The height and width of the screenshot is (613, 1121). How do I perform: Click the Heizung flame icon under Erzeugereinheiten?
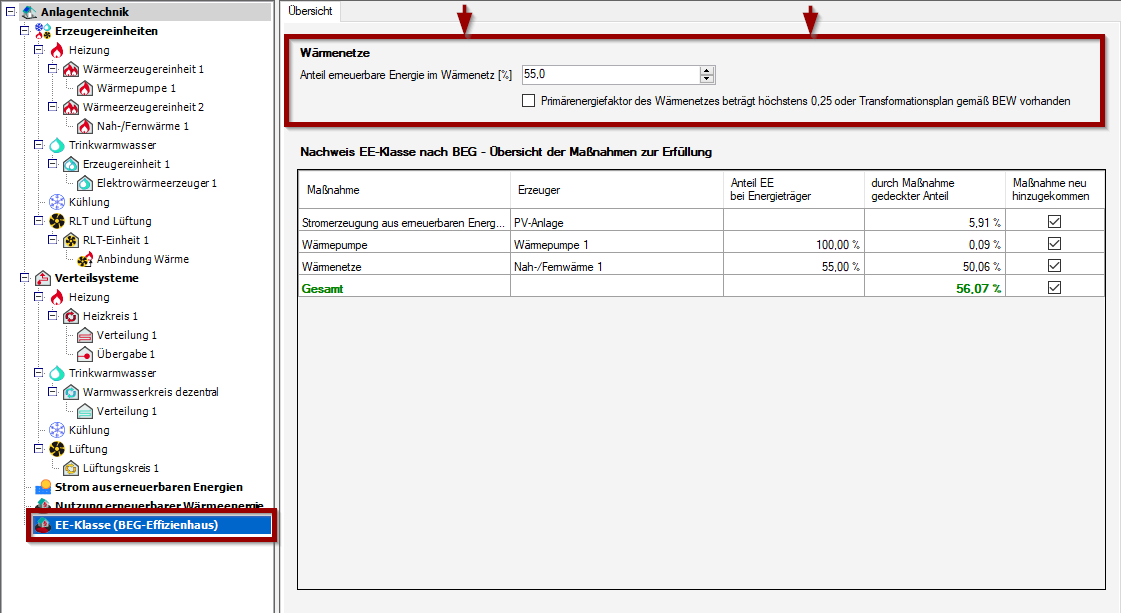tap(57, 50)
